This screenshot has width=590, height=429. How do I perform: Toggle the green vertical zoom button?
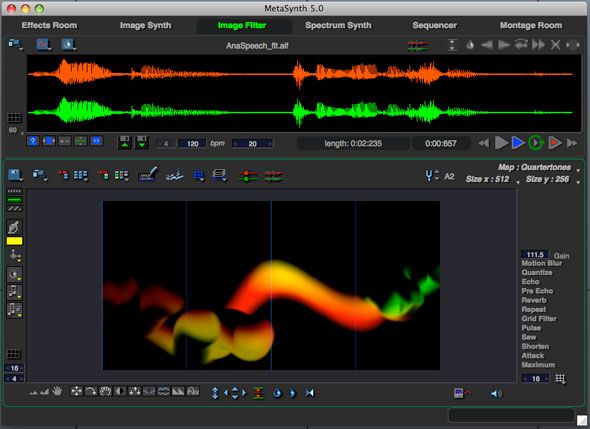[x=81, y=141]
